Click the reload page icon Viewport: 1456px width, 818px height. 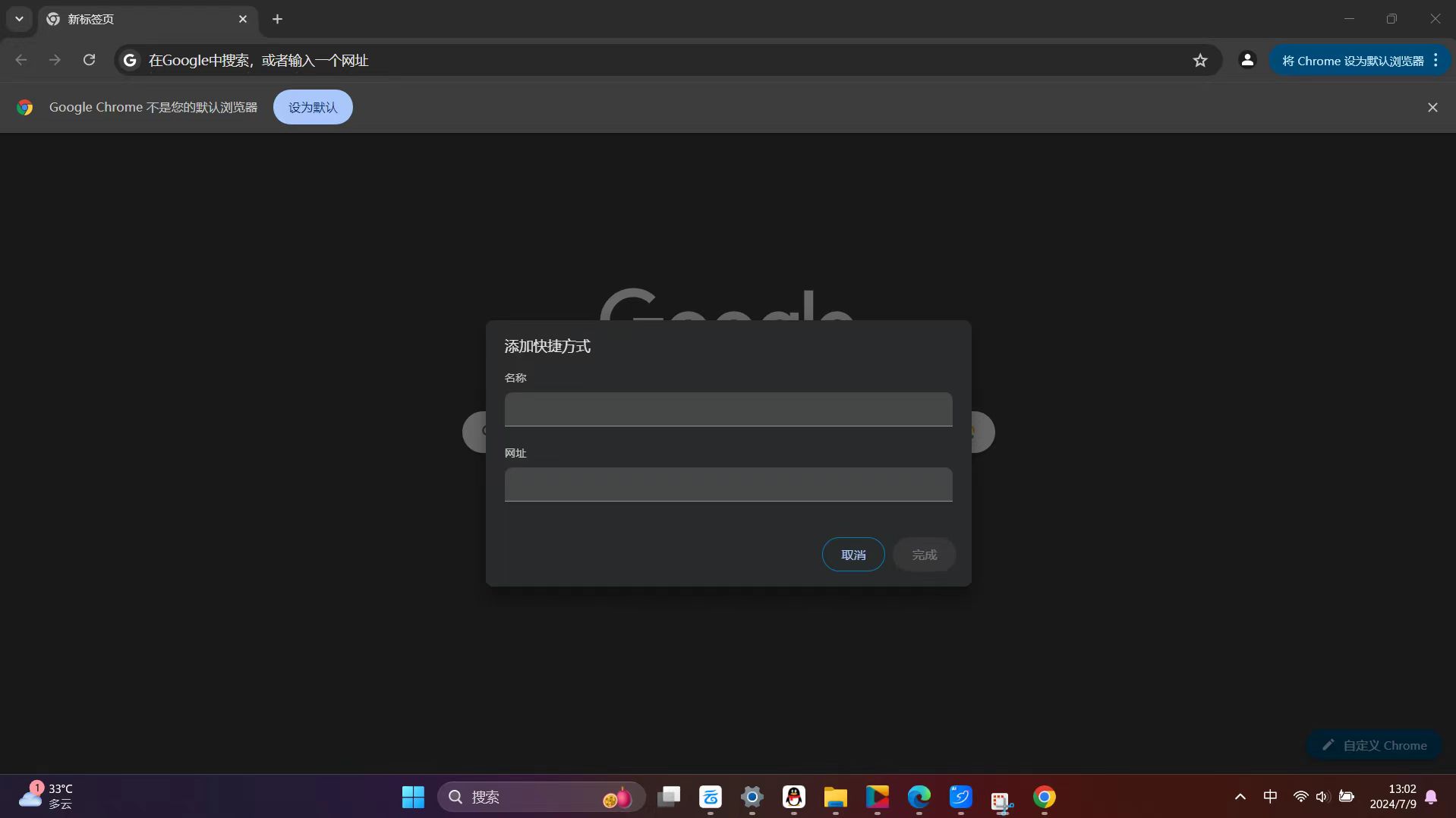click(x=89, y=60)
